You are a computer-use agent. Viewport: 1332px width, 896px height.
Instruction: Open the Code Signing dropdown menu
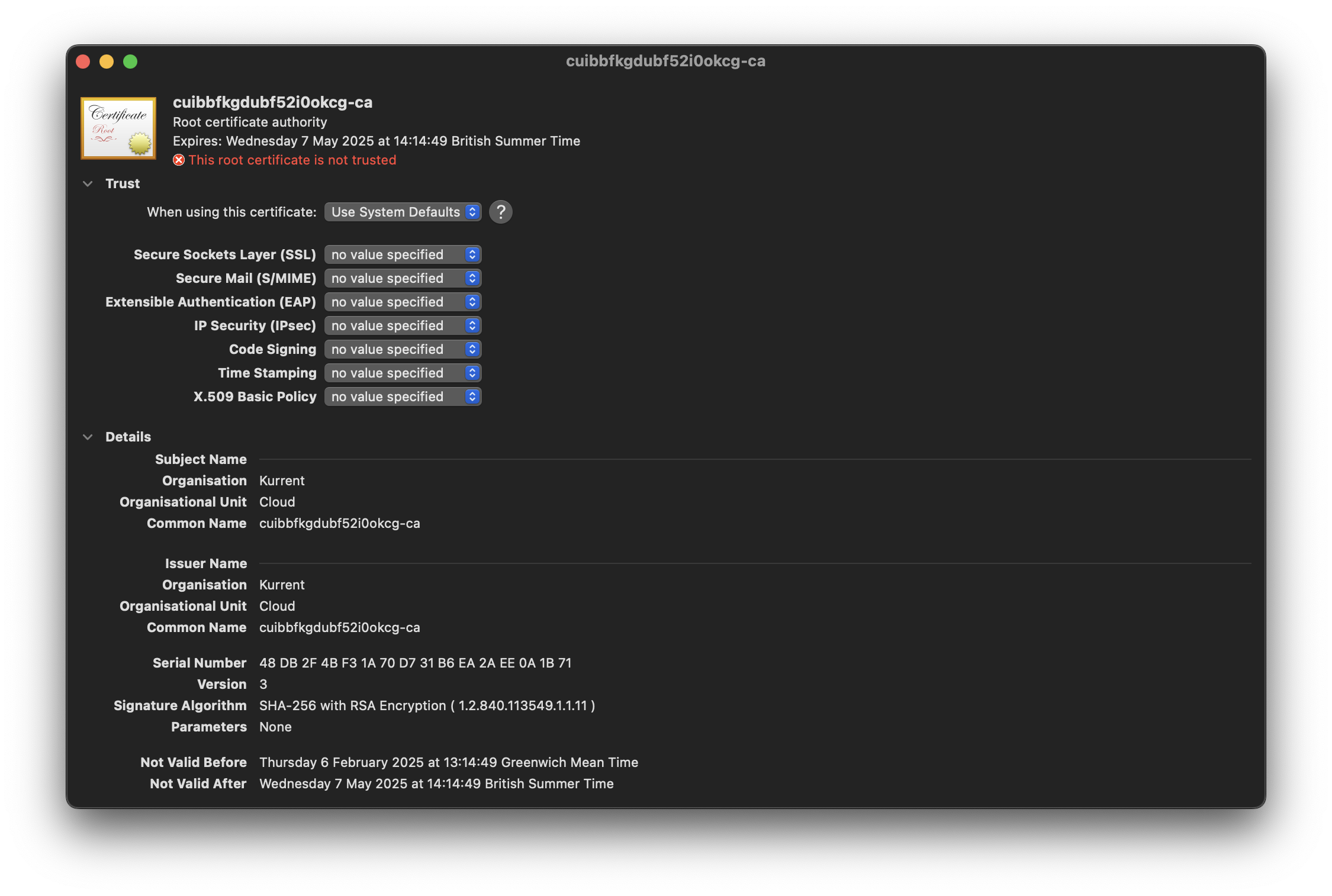[x=402, y=348]
